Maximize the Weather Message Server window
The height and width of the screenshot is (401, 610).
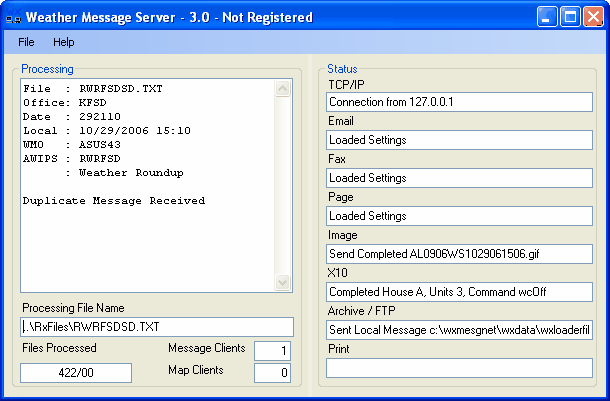[570, 17]
